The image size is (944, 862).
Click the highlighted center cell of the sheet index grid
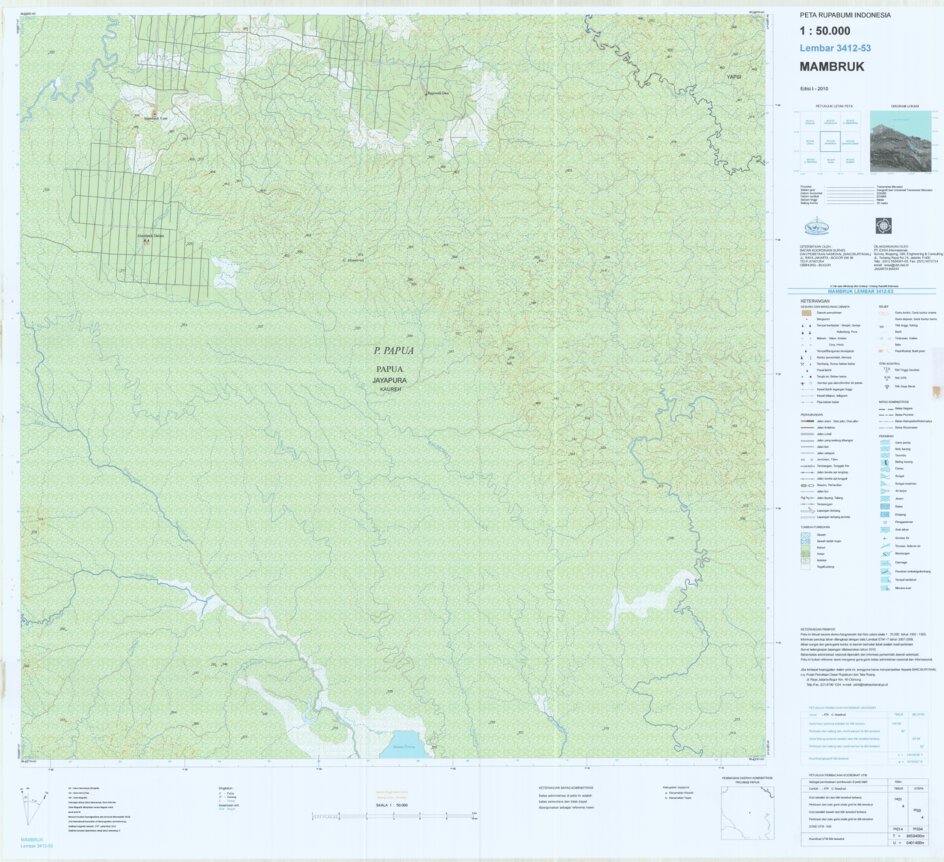click(x=830, y=143)
